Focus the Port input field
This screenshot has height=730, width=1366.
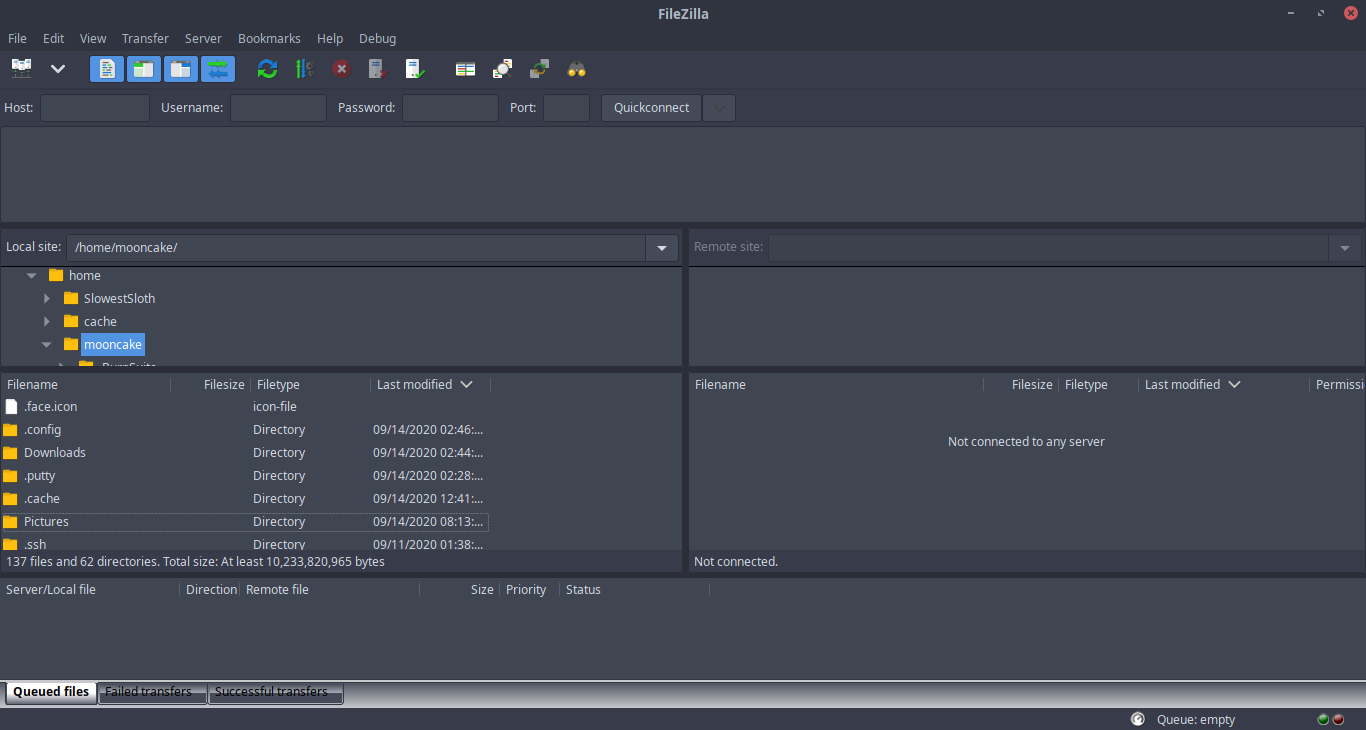point(566,108)
